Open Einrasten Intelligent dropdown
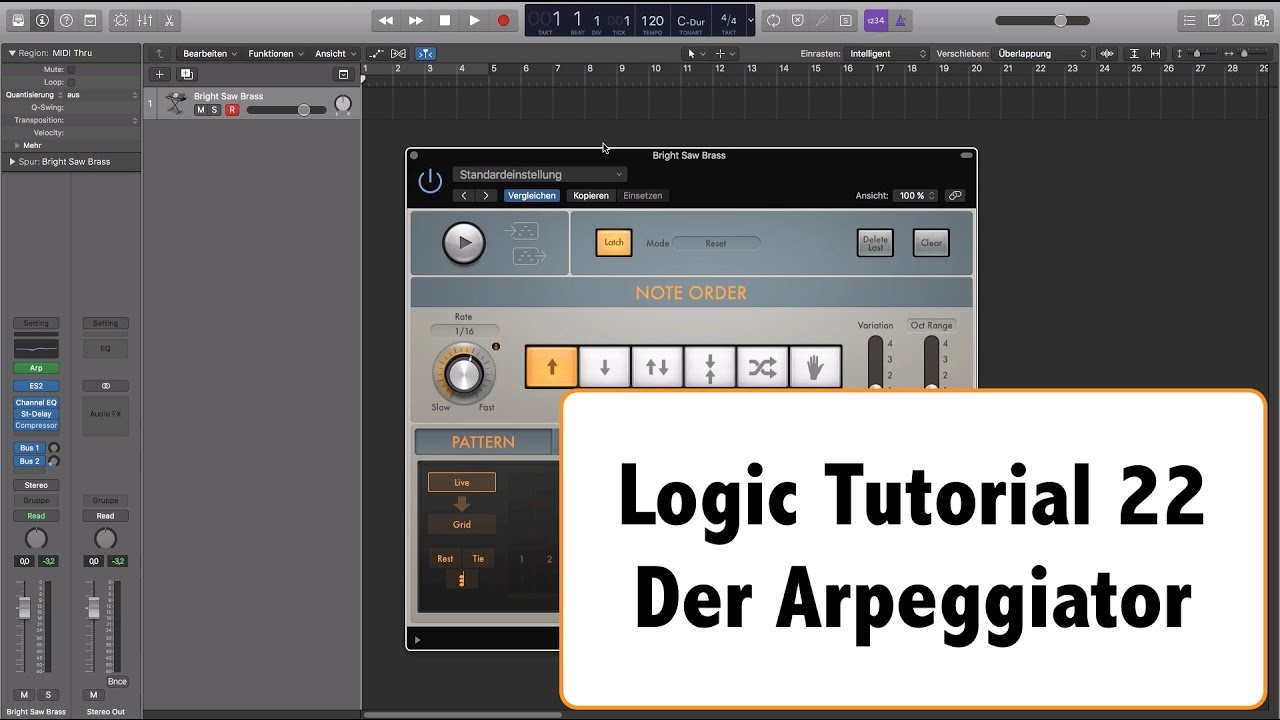The image size is (1280, 720). point(888,54)
